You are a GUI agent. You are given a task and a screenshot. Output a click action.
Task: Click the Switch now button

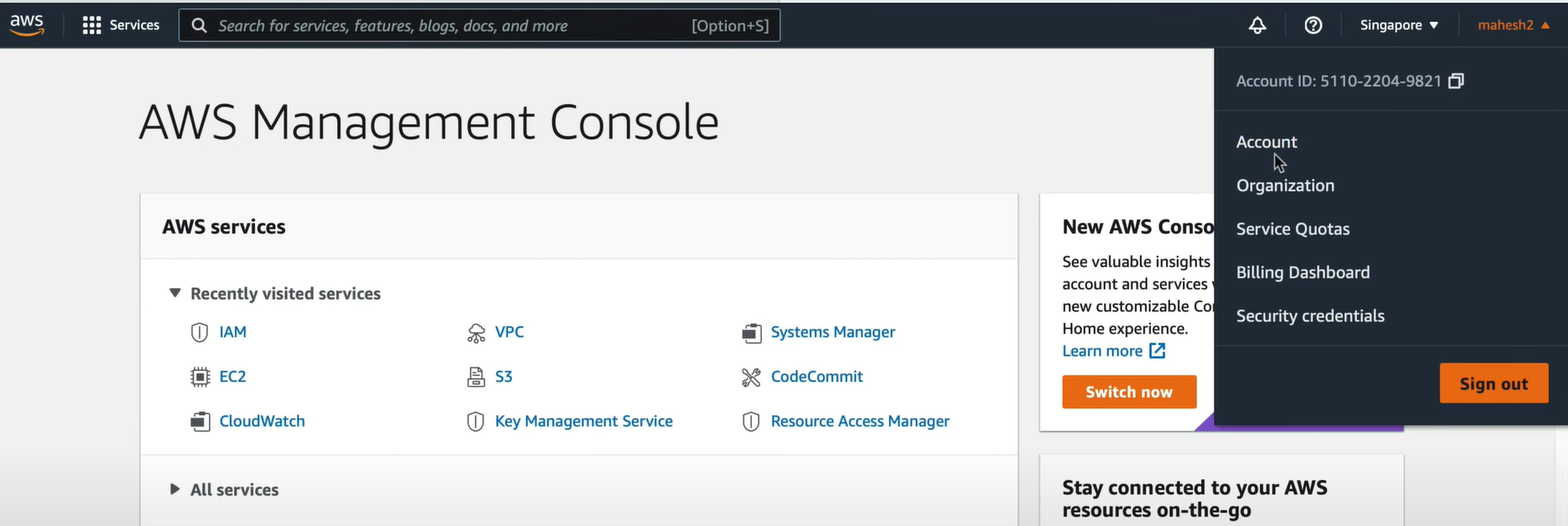1129,392
